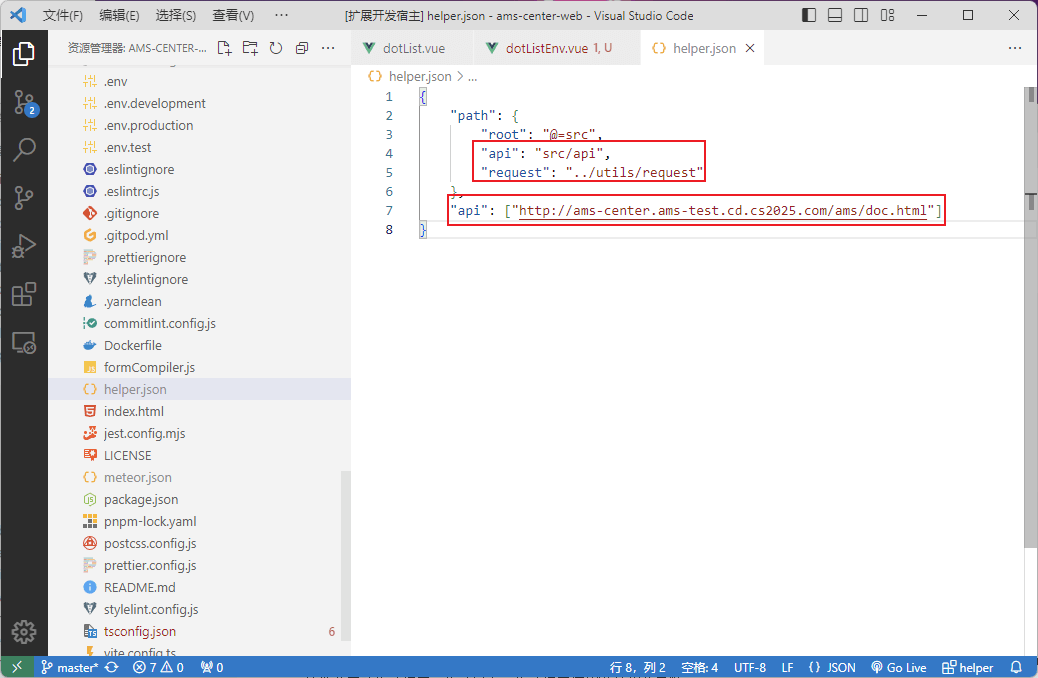Switch to the dotList.vue tab
The image size is (1038, 678).
click(413, 48)
